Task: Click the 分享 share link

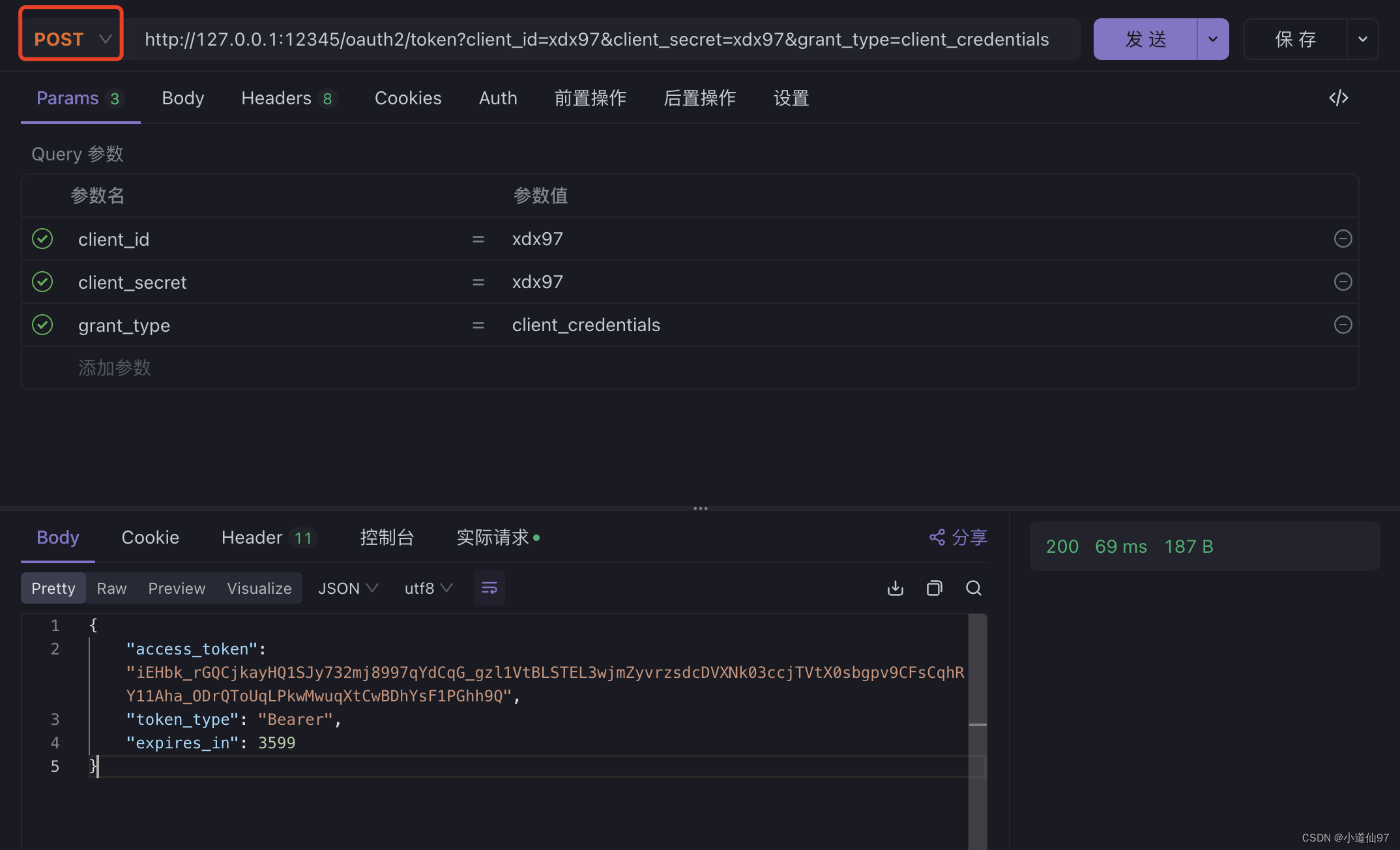Action: 958,537
